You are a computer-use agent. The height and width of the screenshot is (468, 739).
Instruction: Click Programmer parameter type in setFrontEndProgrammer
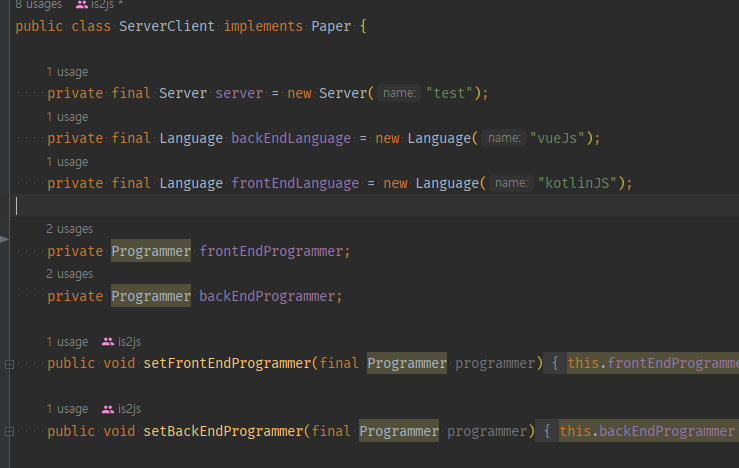[407, 363]
